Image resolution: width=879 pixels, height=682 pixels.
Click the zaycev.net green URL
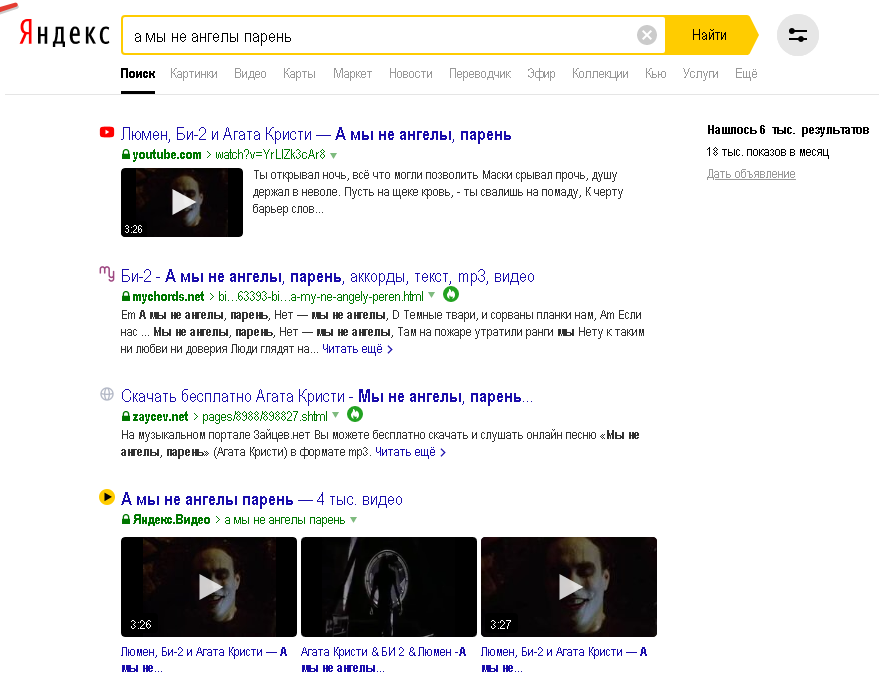pos(160,416)
